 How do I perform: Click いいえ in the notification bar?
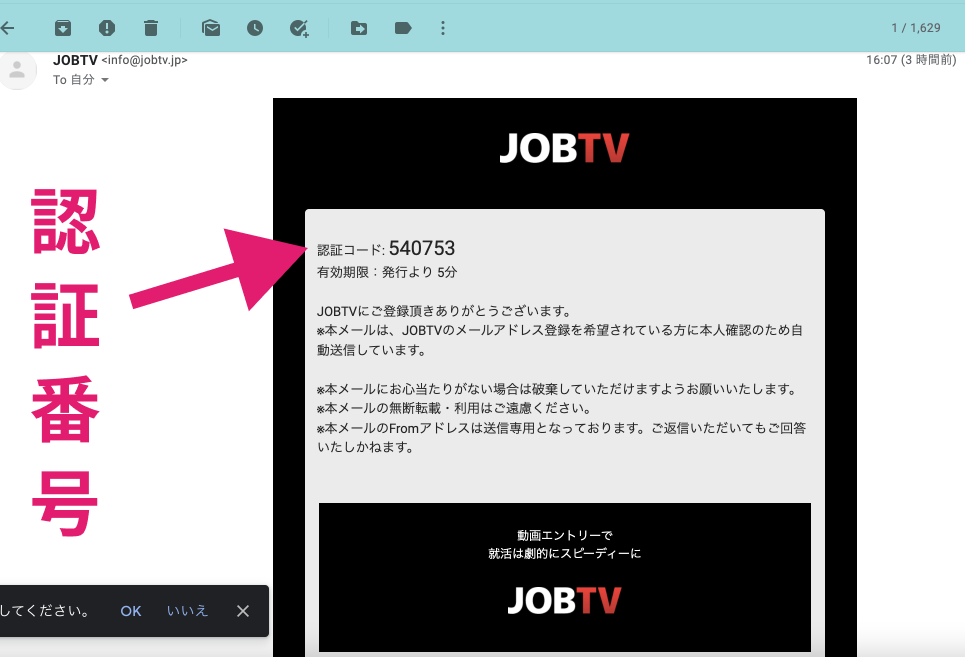point(187,611)
